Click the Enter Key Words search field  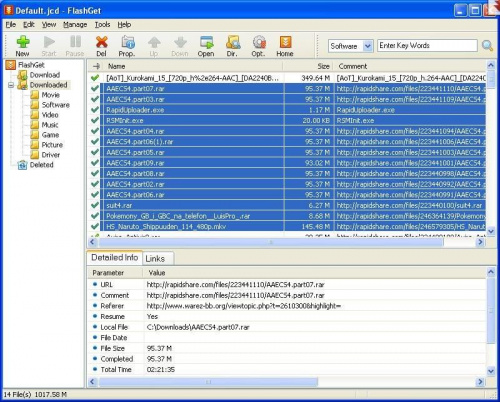pos(427,46)
